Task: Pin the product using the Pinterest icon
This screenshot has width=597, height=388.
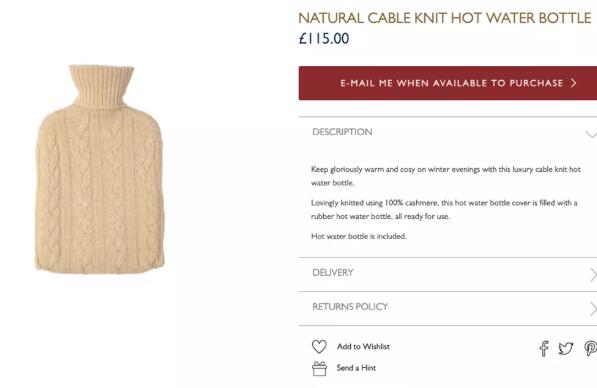Action: coord(591,348)
